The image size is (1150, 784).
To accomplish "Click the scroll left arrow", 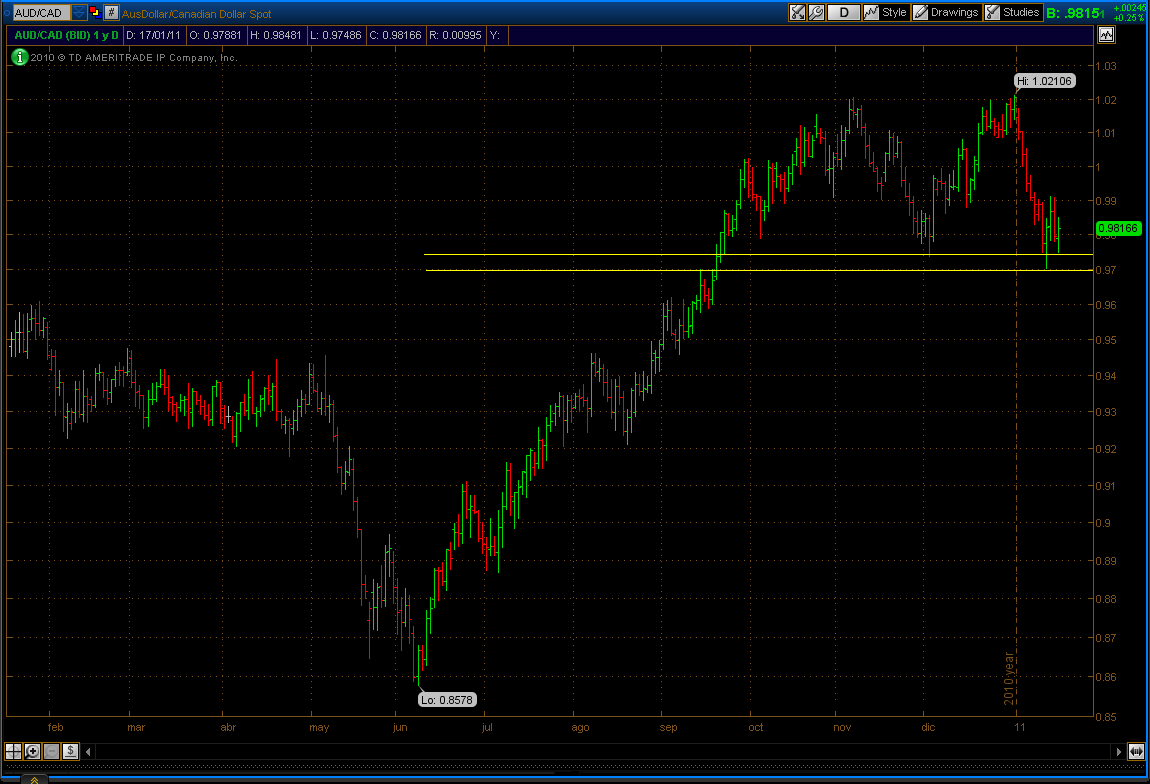I will (89, 752).
